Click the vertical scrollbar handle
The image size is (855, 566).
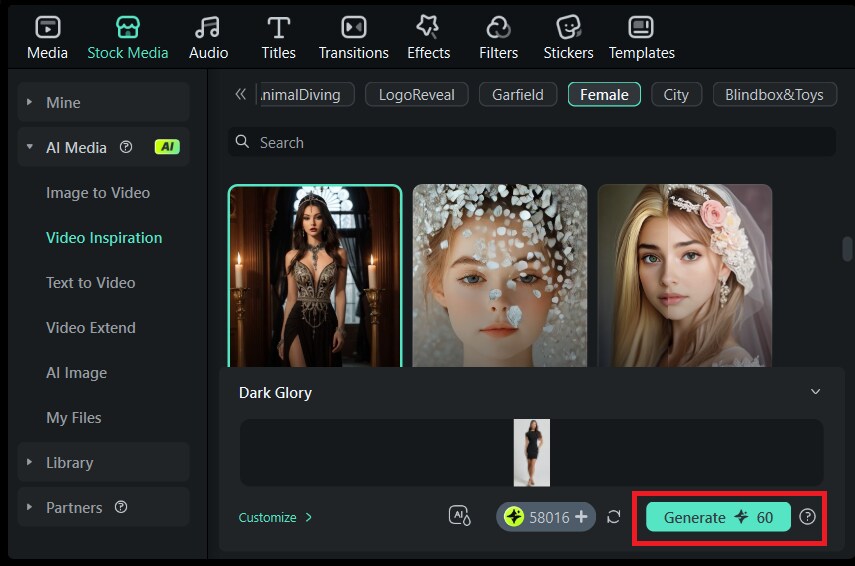[x=847, y=249]
